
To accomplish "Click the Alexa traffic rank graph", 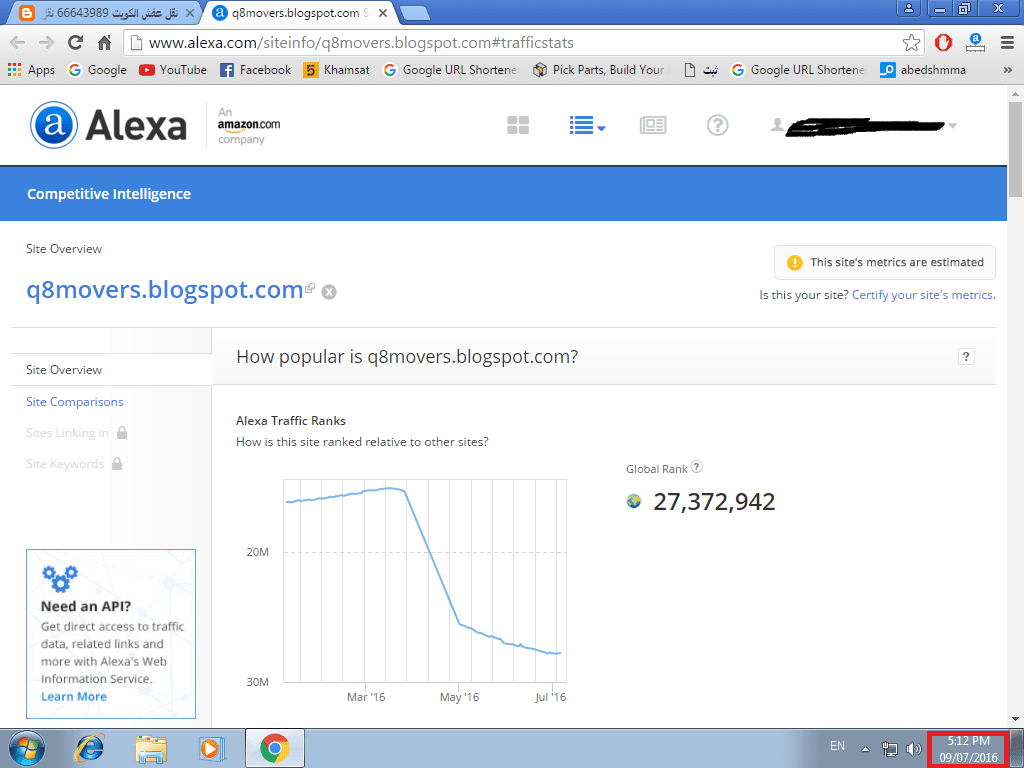I will click(424, 581).
